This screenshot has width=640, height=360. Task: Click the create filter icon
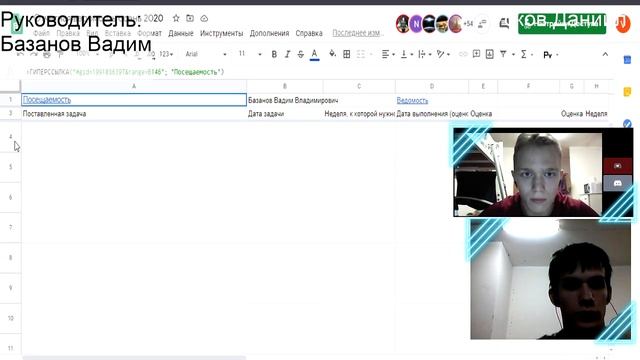[503, 54]
